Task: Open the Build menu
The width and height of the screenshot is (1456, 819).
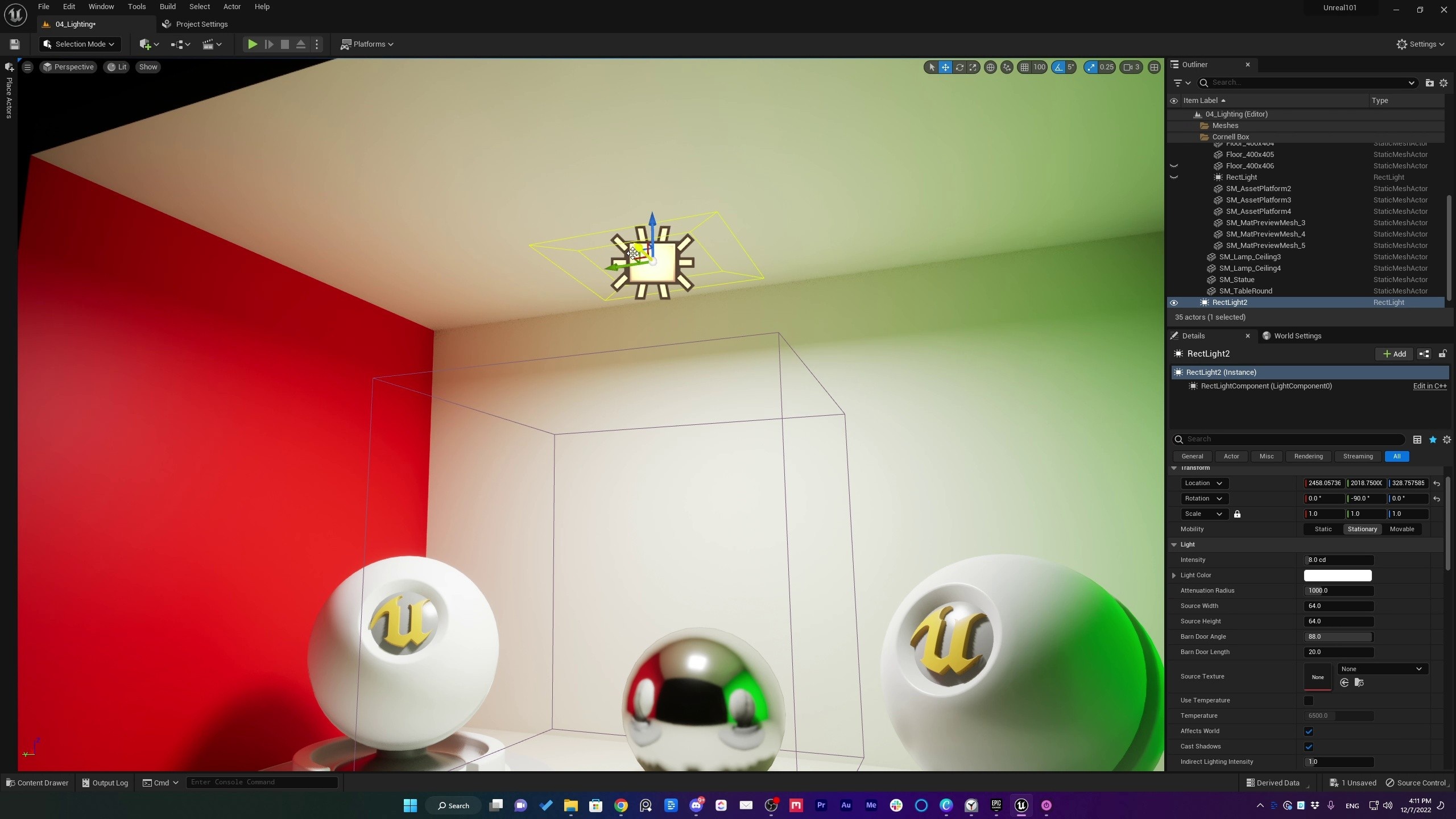Action: [167, 7]
